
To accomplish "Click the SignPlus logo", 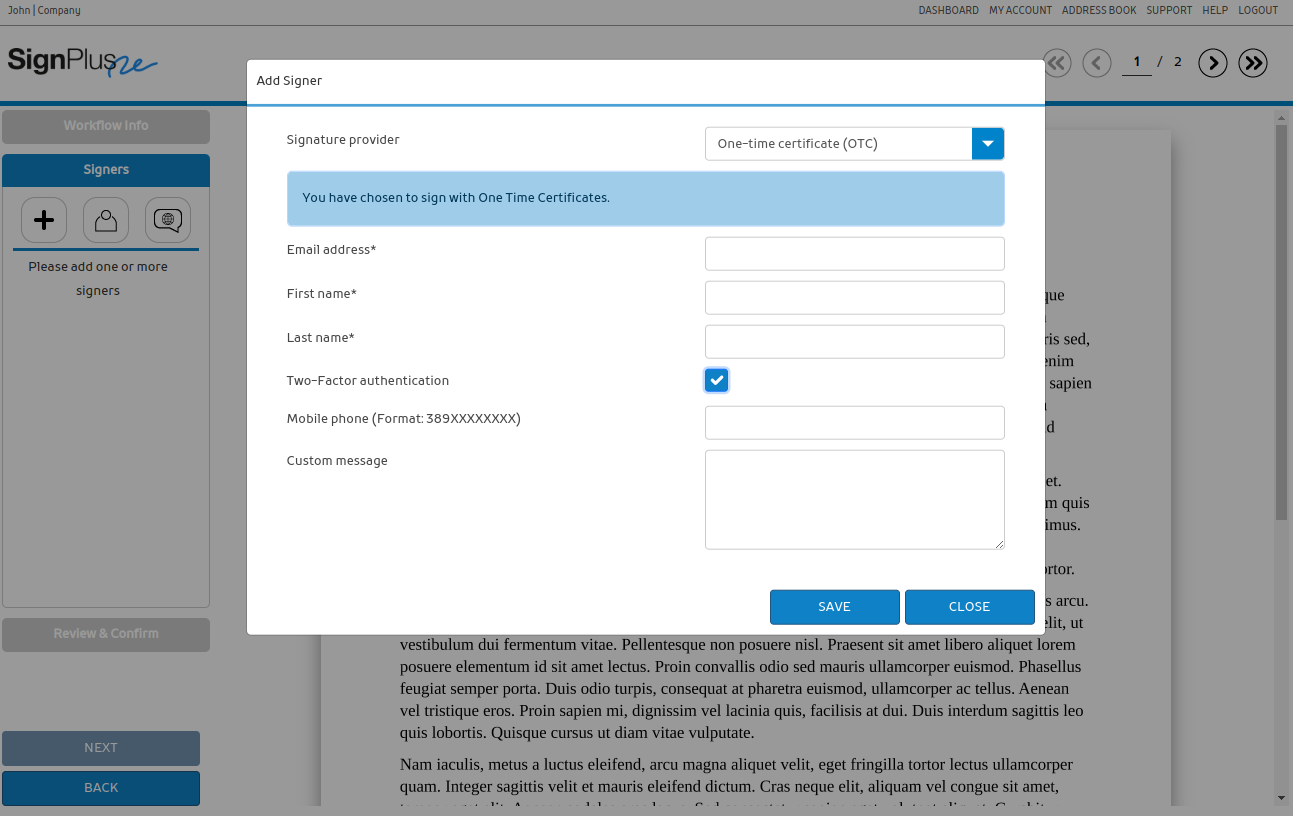I will [x=82, y=62].
